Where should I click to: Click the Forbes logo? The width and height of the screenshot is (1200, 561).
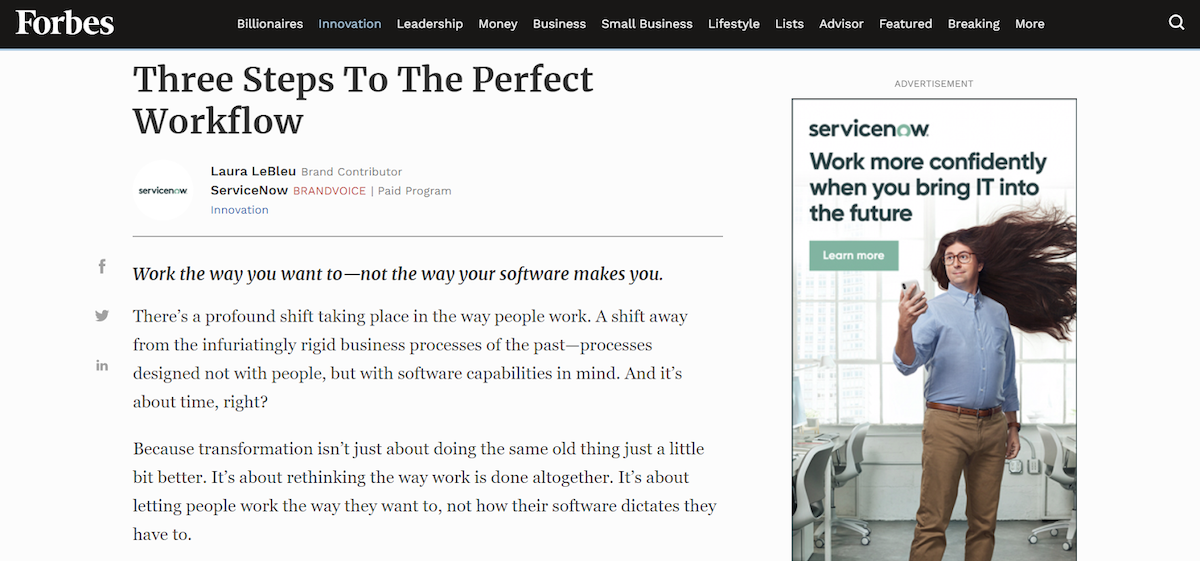point(65,23)
